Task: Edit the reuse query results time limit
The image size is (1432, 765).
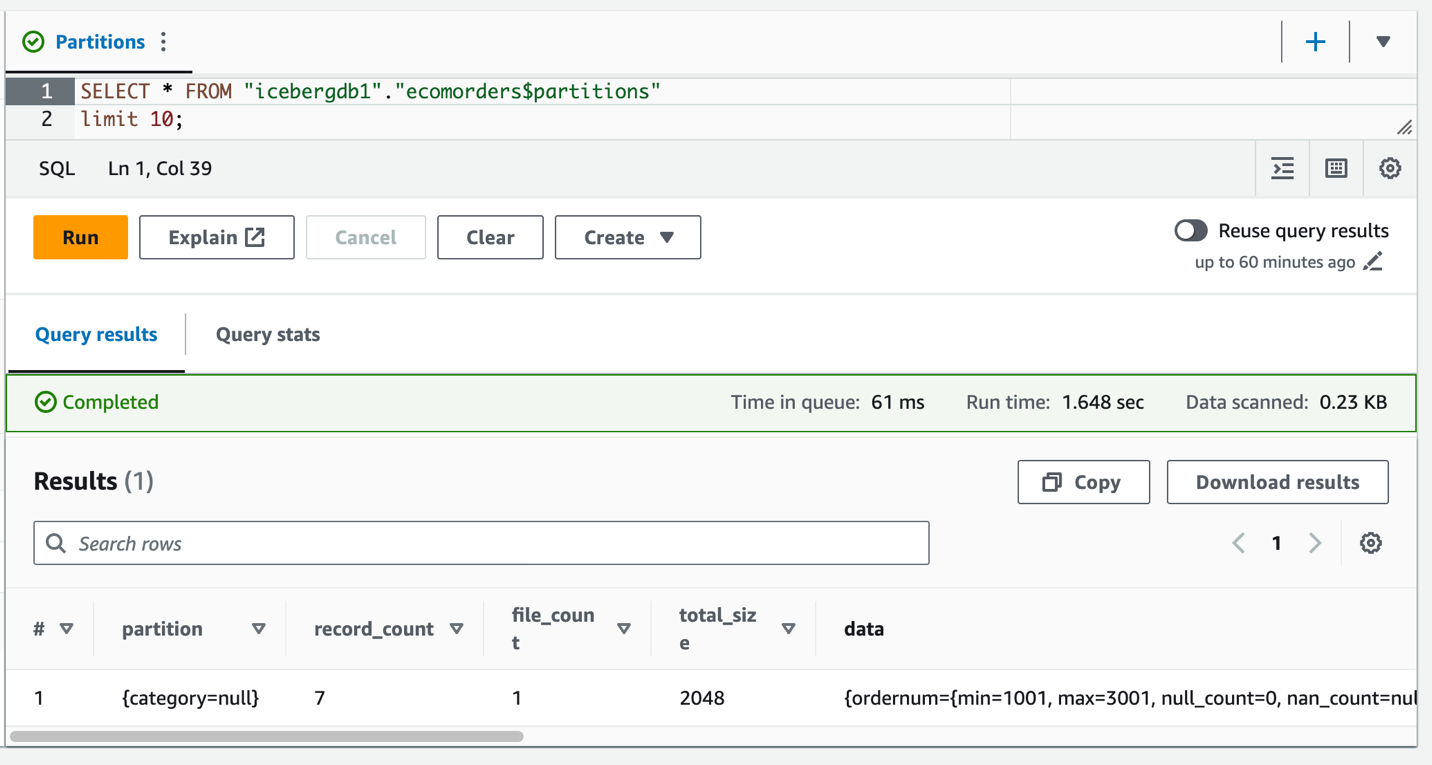Action: point(1373,262)
